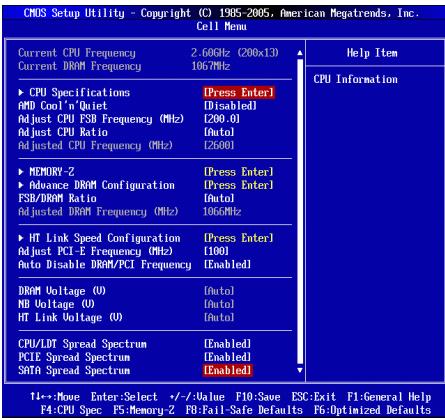Select the PCIE Spread Spectrum label

point(74,357)
